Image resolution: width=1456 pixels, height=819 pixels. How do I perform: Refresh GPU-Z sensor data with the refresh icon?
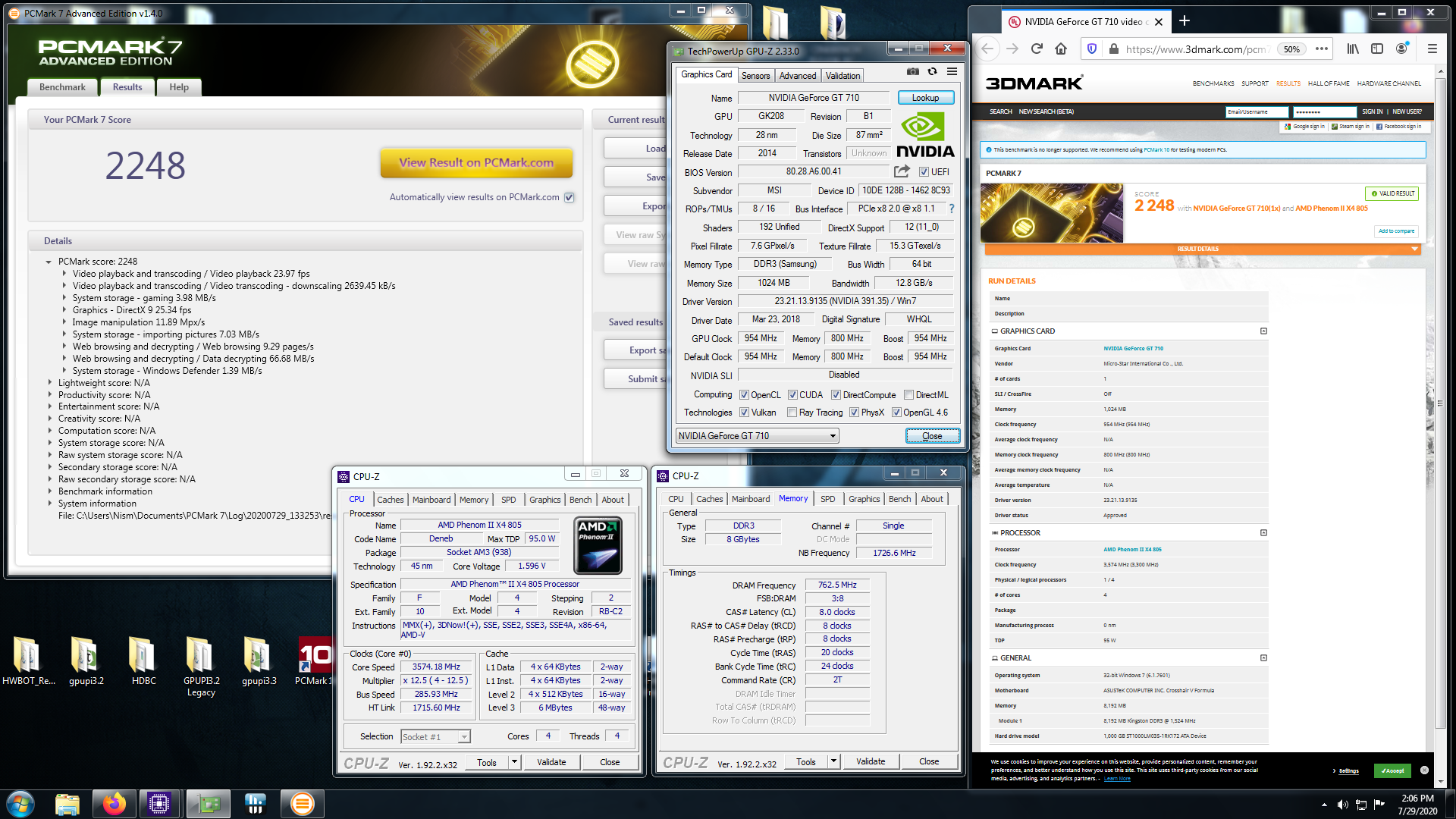(x=932, y=72)
